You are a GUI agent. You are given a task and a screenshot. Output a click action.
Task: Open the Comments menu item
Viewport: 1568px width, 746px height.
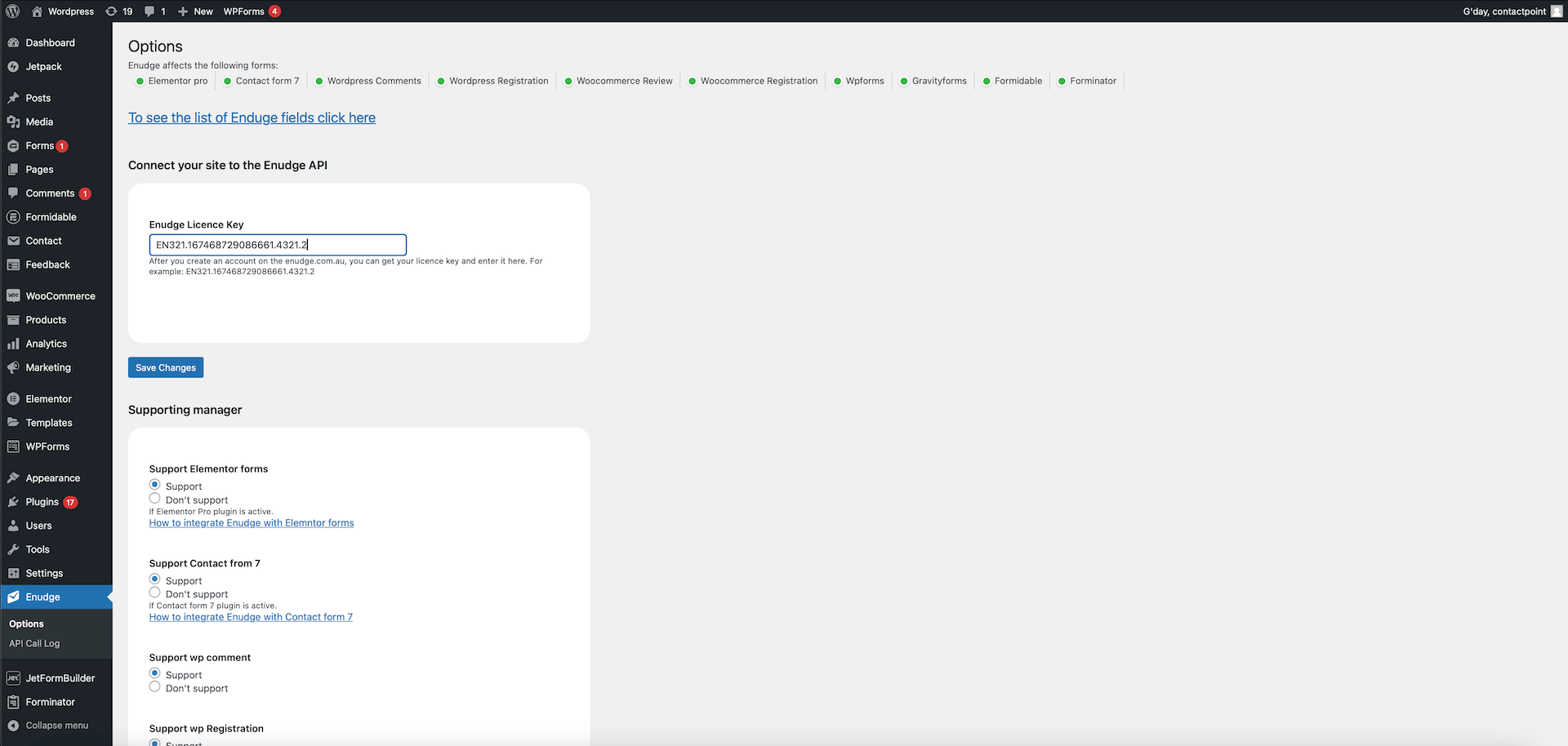coord(56,193)
